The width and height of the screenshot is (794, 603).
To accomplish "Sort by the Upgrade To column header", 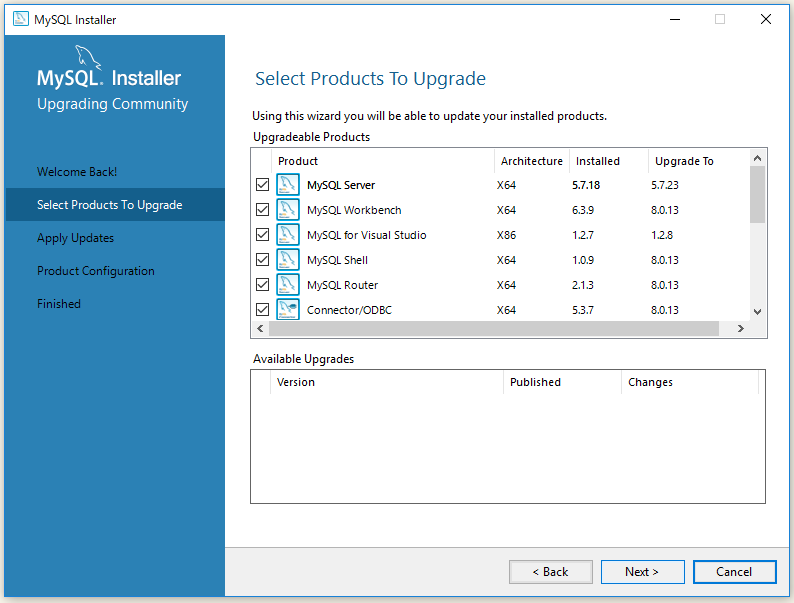I will coord(699,161).
